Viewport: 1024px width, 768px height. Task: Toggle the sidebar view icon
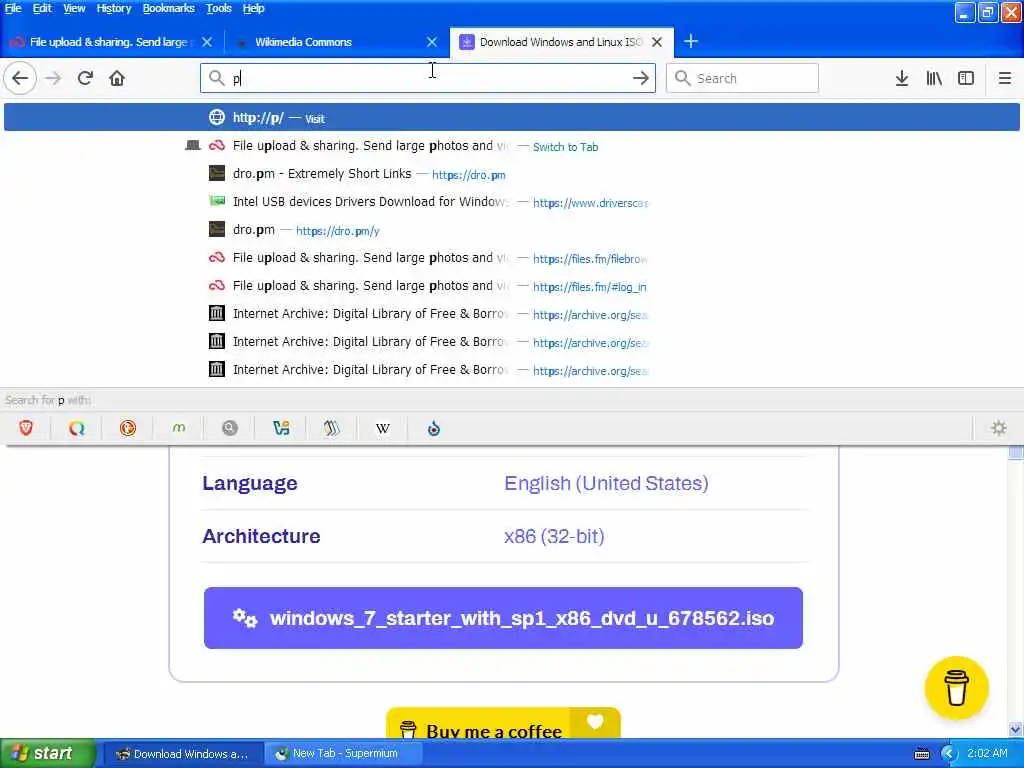(x=966, y=78)
